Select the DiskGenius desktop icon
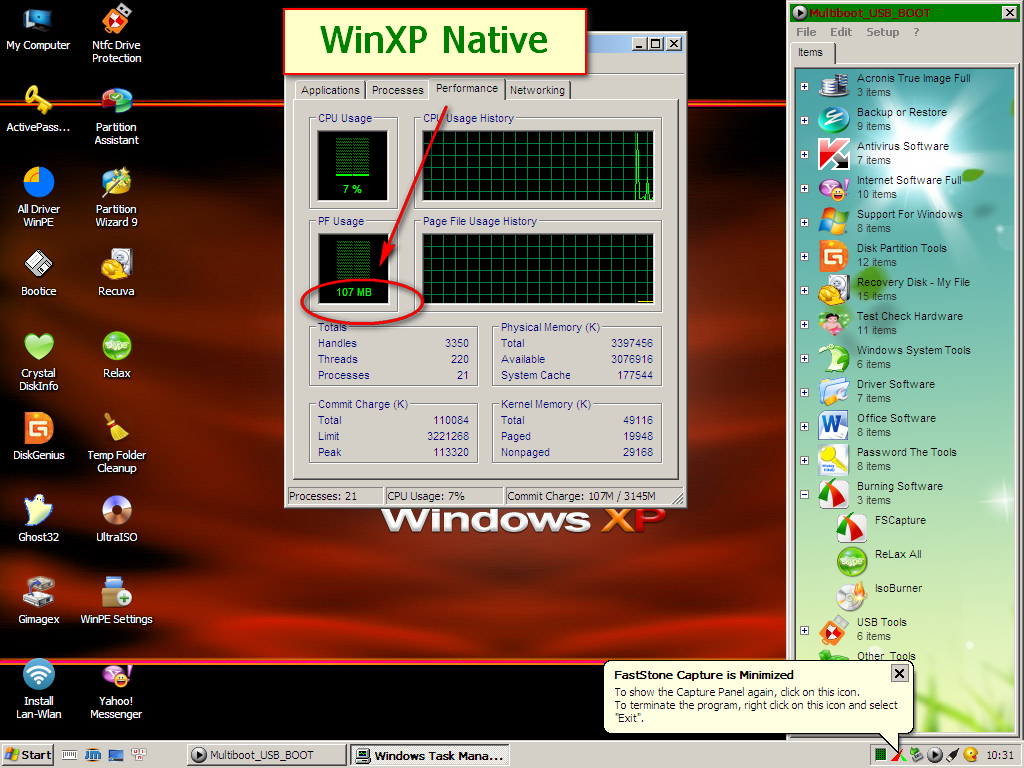The height and width of the screenshot is (768, 1024). 38,436
